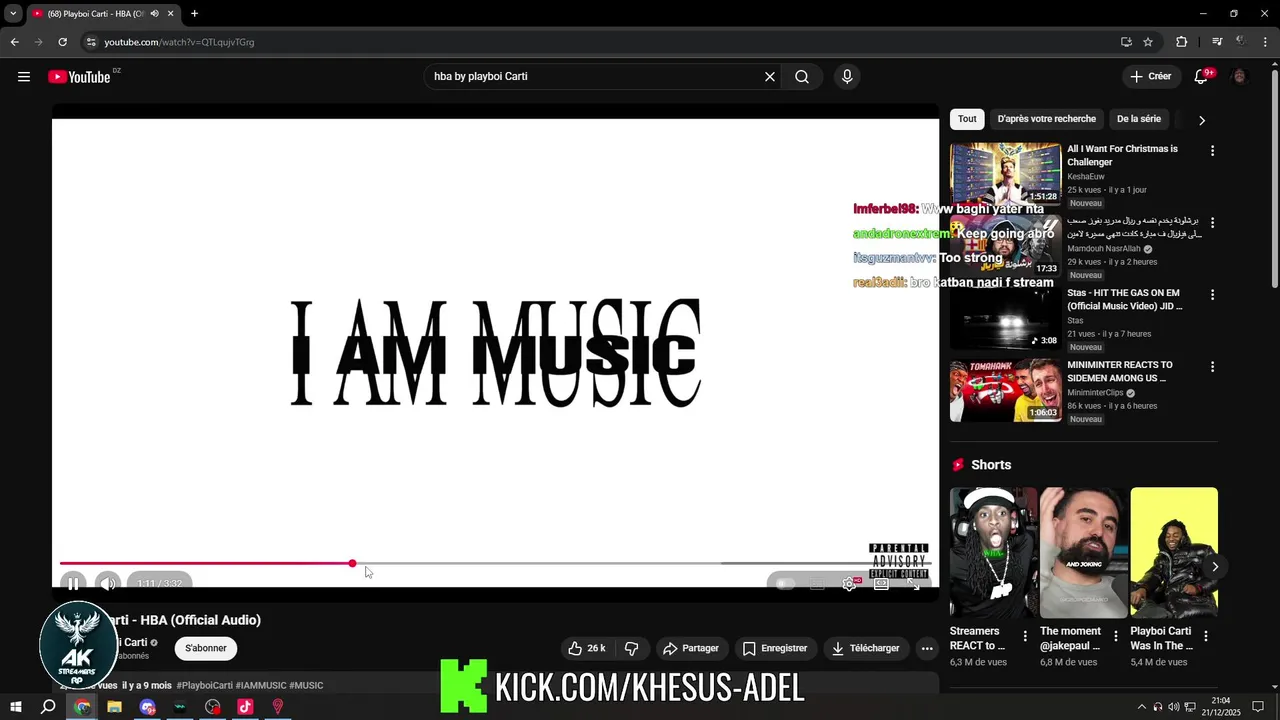Viewport: 1280px width, 720px height.
Task: Toggle the autoplay switch in player
Action: 786,584
